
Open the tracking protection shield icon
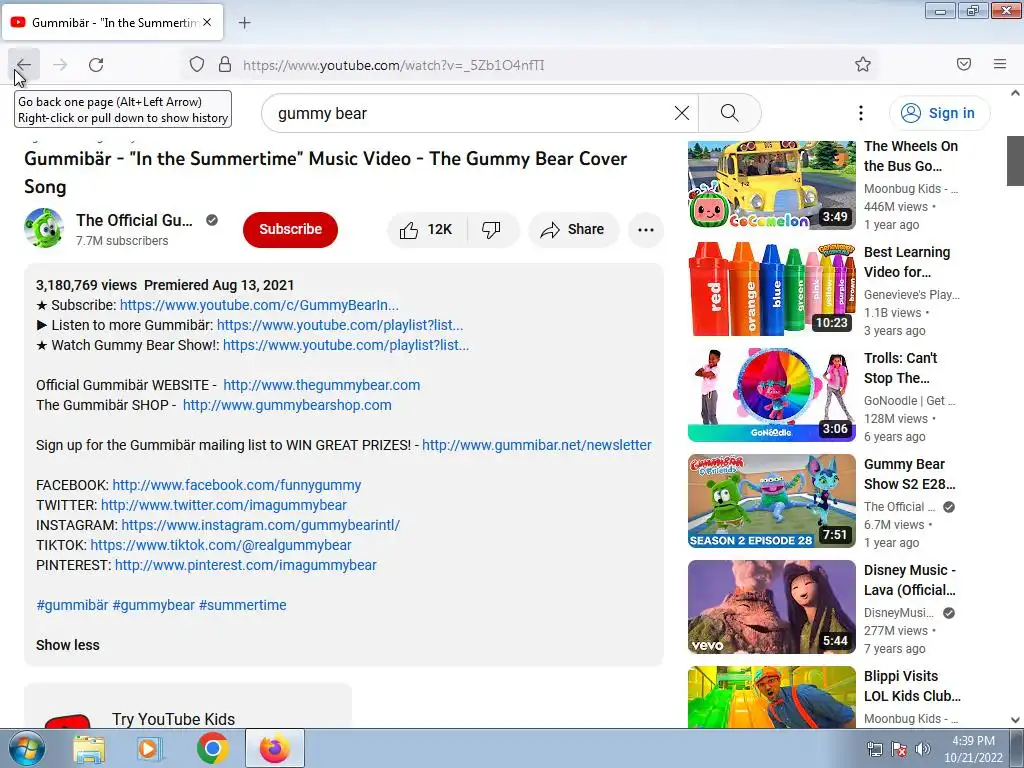pos(197,65)
